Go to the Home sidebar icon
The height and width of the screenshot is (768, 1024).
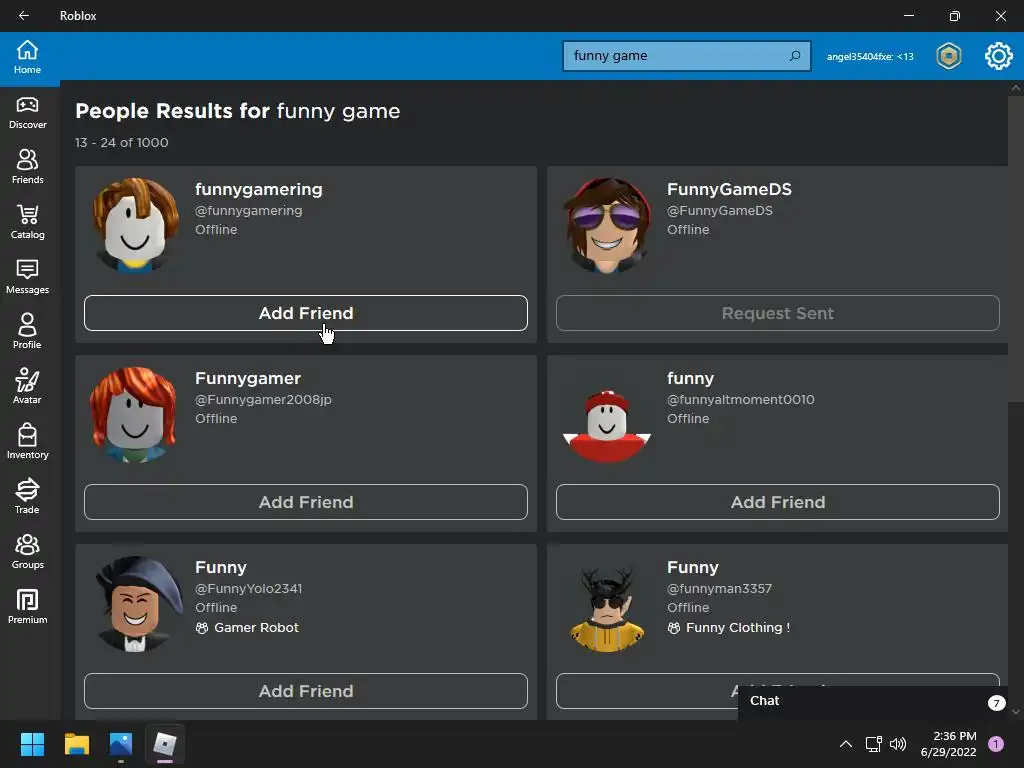coord(27,57)
